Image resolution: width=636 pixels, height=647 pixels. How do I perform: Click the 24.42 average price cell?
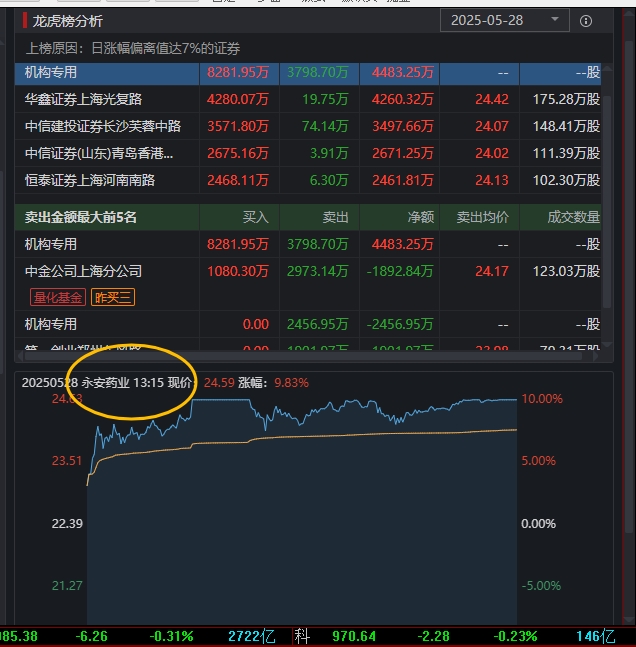(x=492, y=99)
